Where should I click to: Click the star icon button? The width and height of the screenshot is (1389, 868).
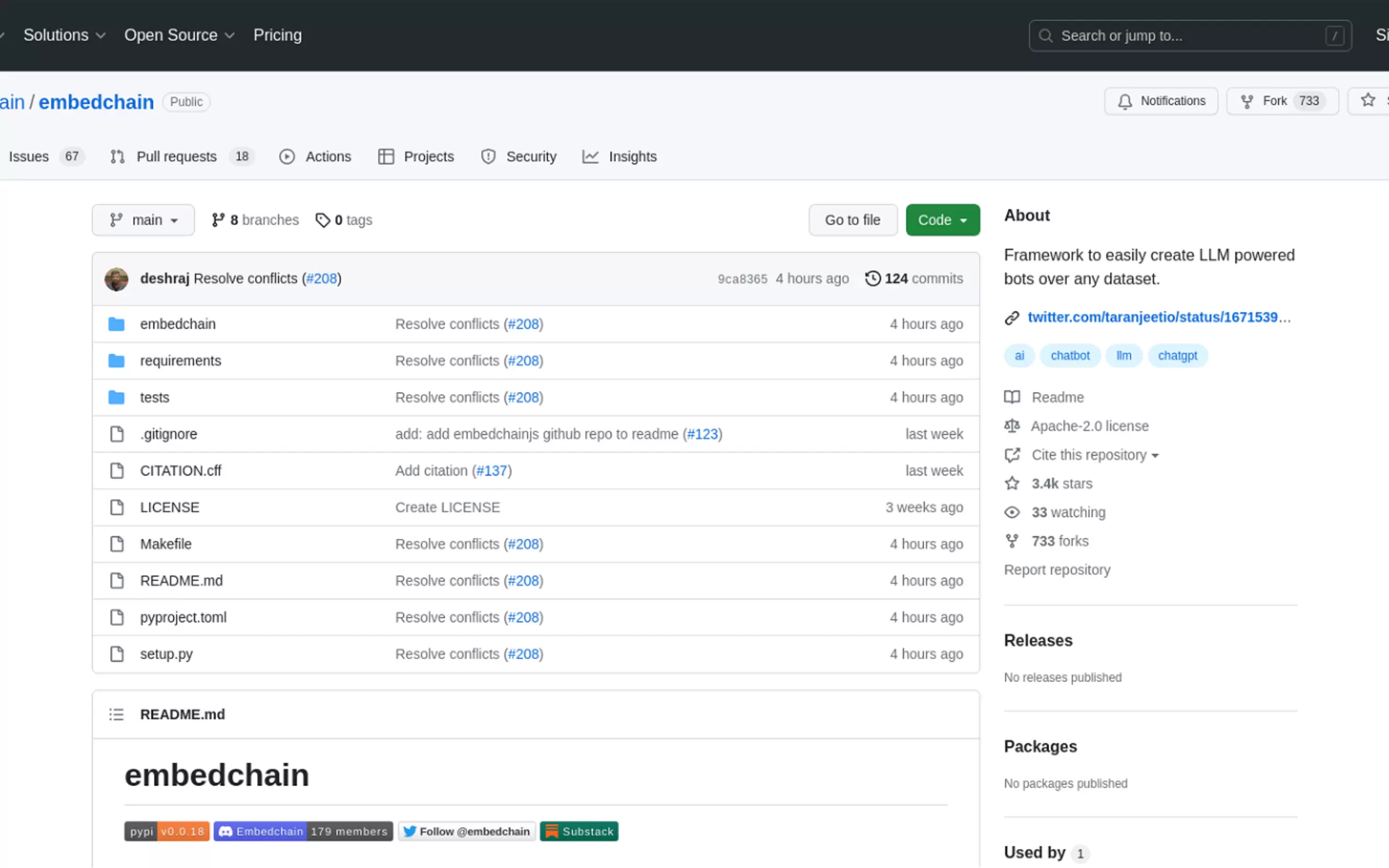point(1368,101)
